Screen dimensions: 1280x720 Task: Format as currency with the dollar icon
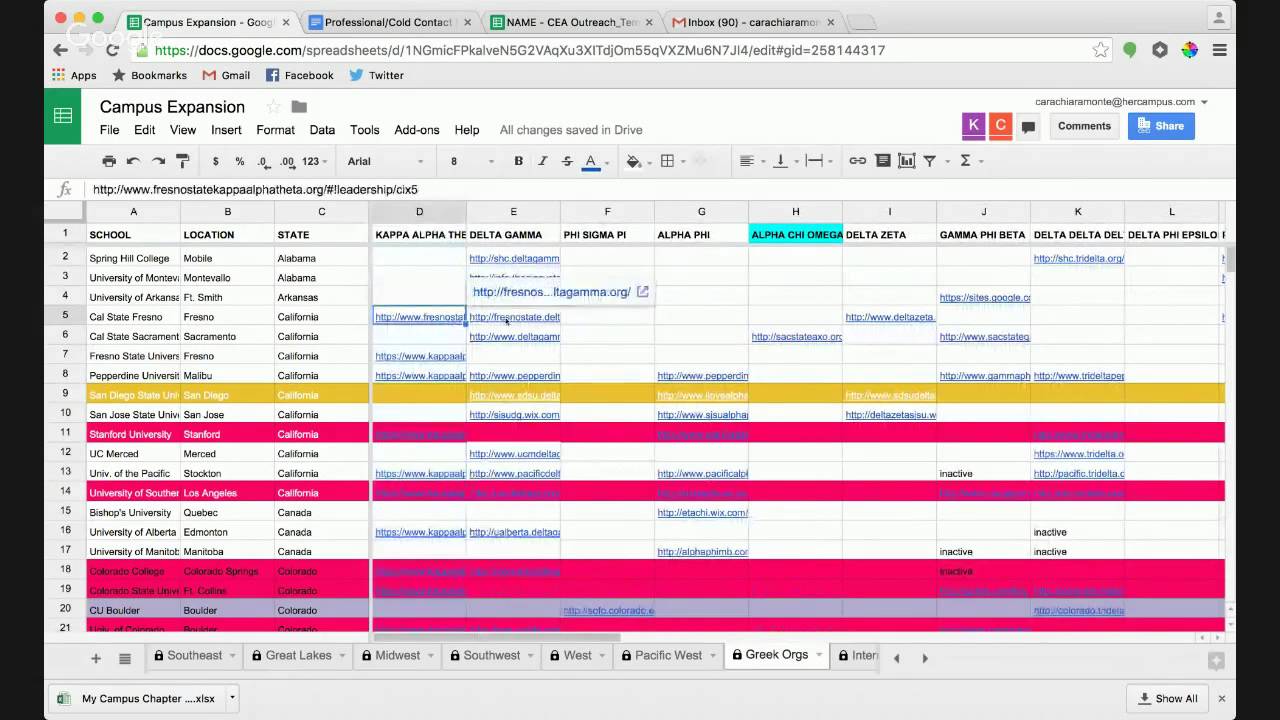tap(216, 161)
